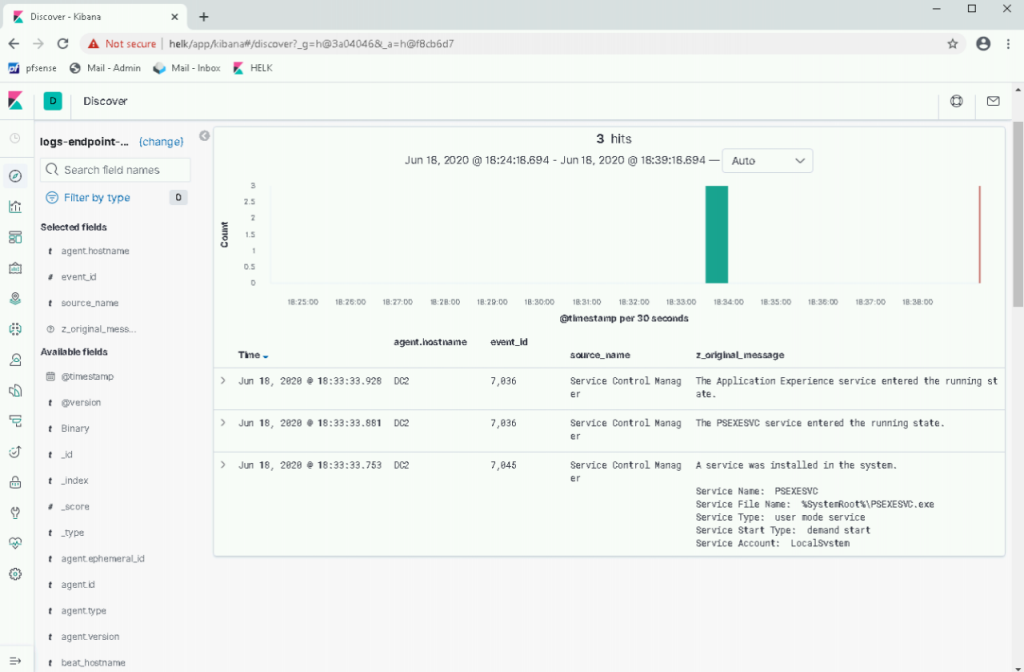The height and width of the screenshot is (672, 1024).
Task: Open the HELK bookmark
Action: 253,68
